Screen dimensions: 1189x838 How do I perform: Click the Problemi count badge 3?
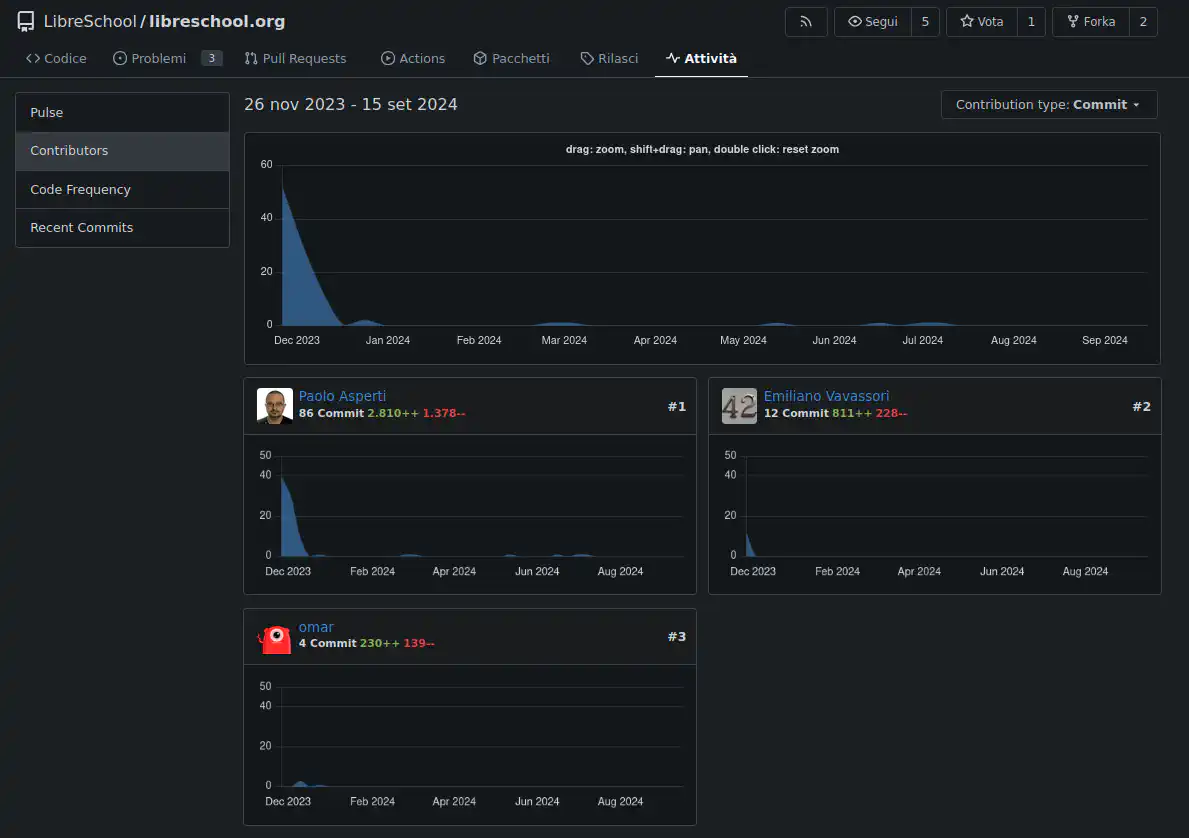point(212,58)
